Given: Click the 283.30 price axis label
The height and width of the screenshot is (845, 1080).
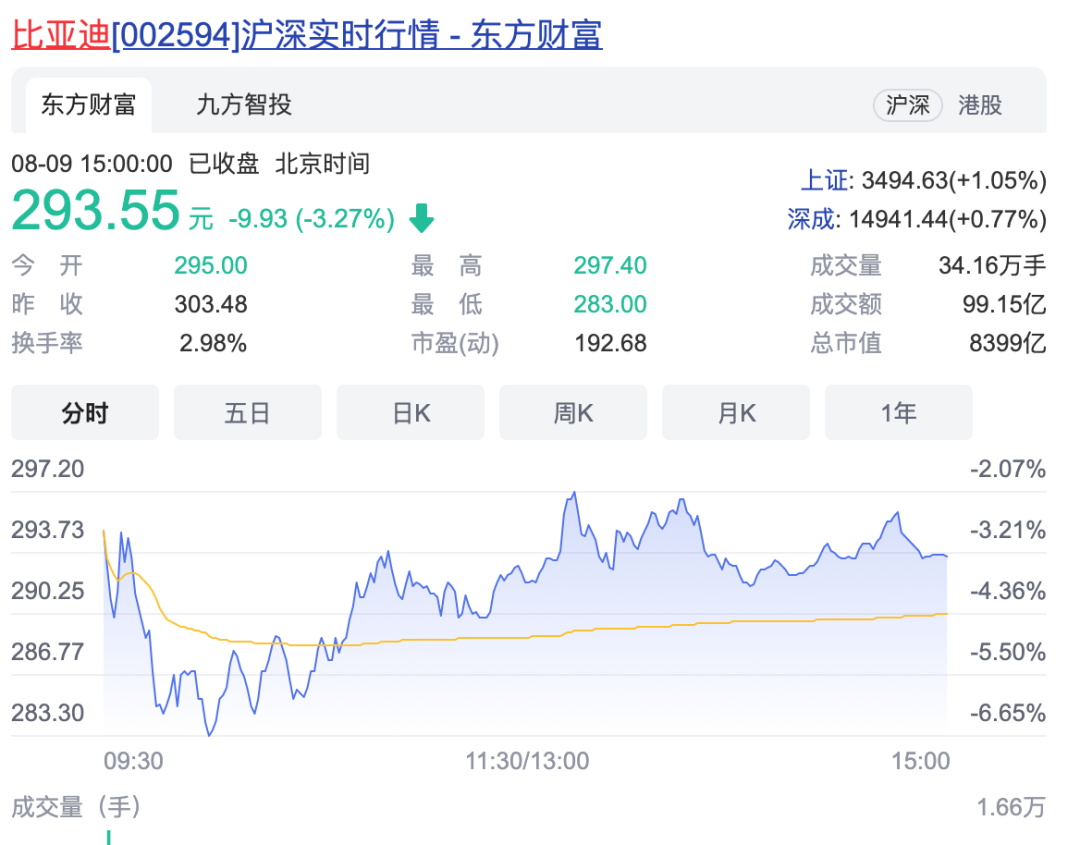Looking at the screenshot, I should coord(48,713).
